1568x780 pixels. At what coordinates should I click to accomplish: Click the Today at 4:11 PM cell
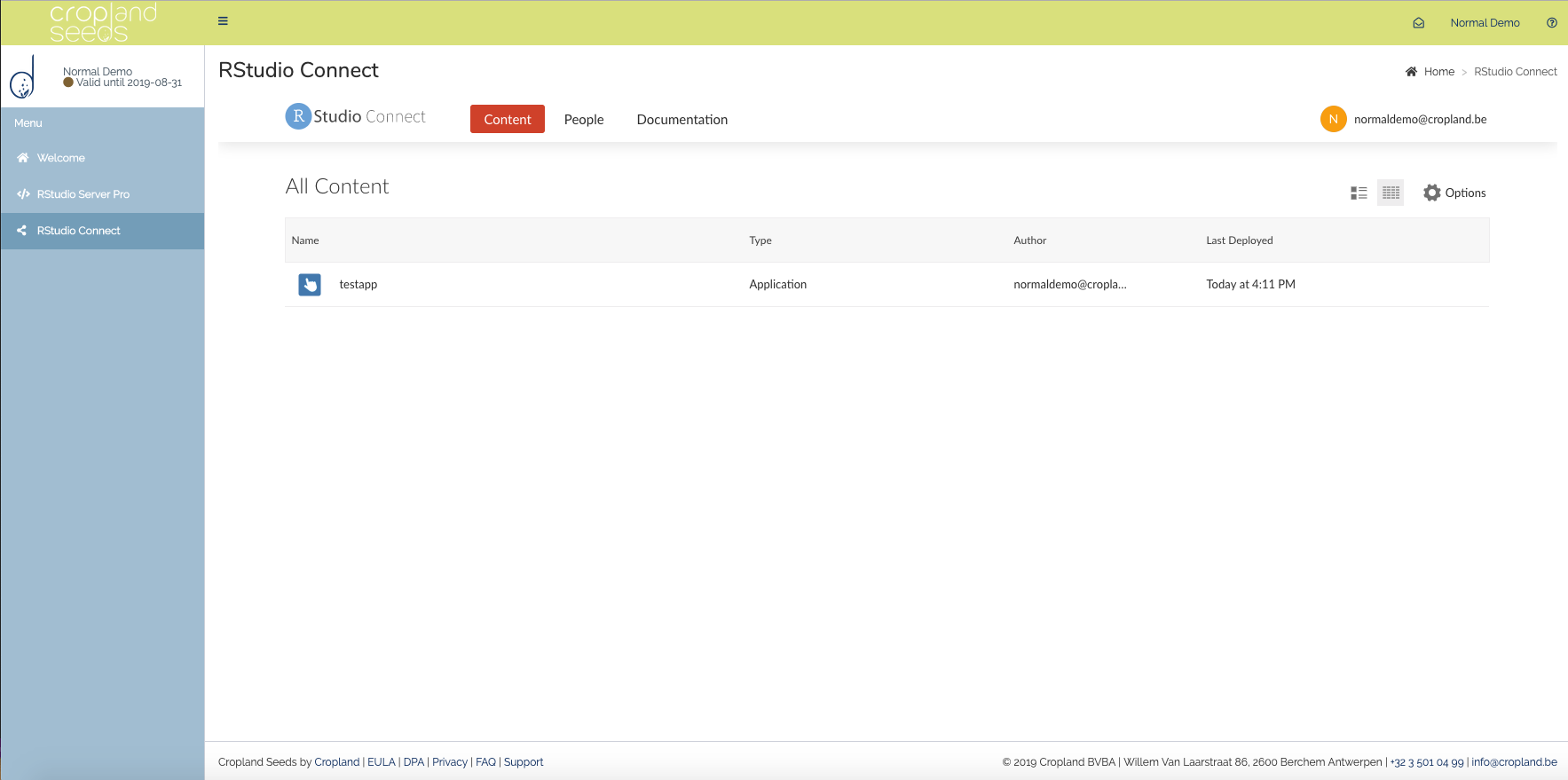(1250, 285)
